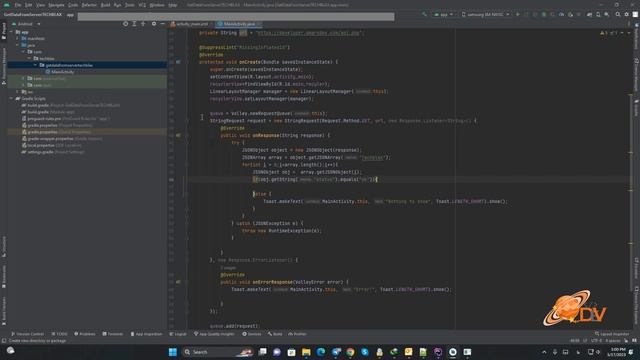
Task: Expand the res folder node
Action: click(18, 92)
